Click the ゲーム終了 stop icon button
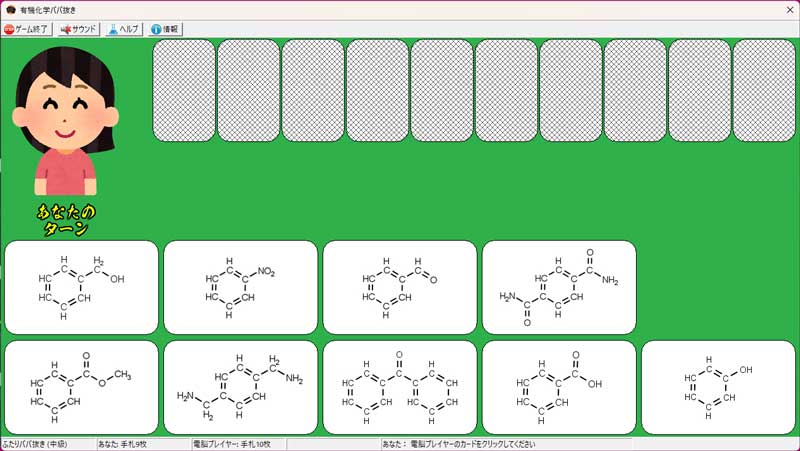The height and width of the screenshot is (451, 800). 28,29
